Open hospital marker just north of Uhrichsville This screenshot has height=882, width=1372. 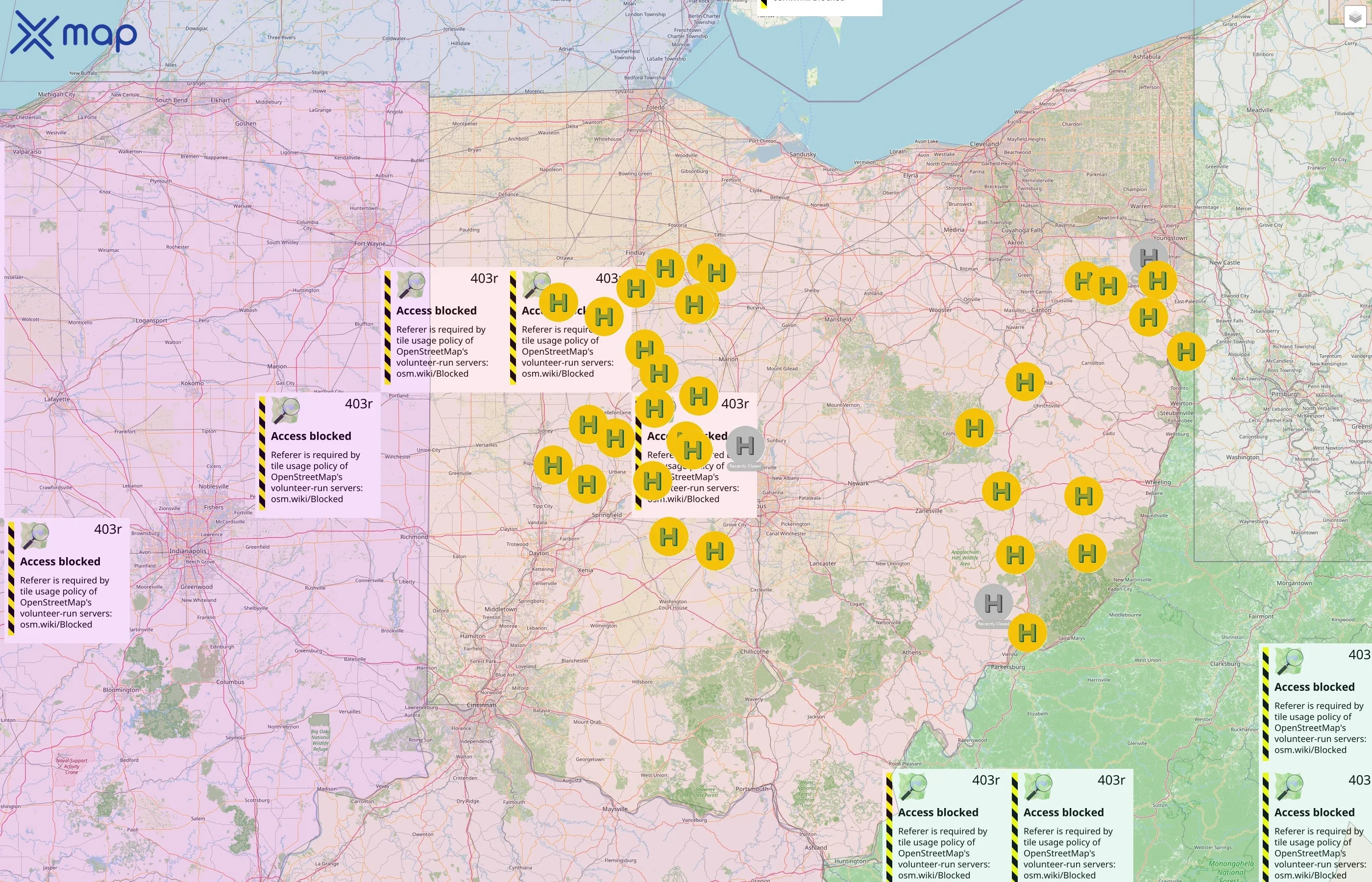pos(1025,382)
